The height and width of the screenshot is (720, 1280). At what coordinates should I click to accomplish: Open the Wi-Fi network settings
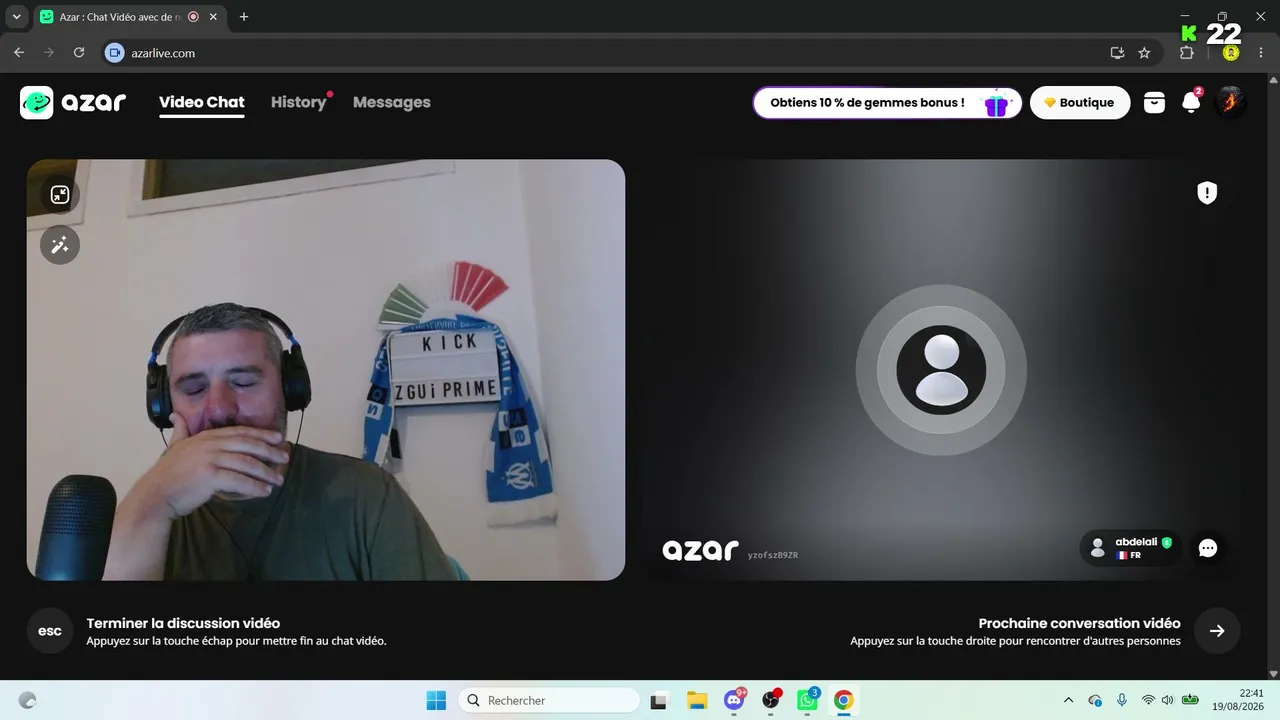[x=1147, y=700]
